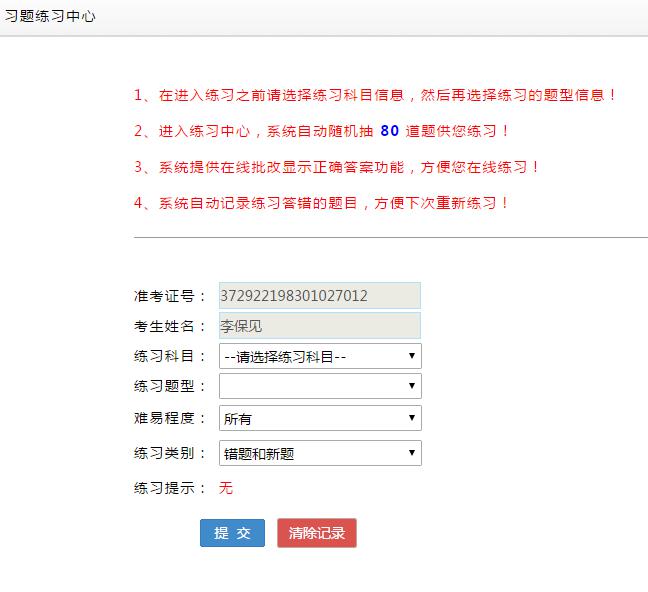Screen dimensions: 648x592
Task: Expand the empty 练习题型 dropdown
Action: tap(320, 386)
